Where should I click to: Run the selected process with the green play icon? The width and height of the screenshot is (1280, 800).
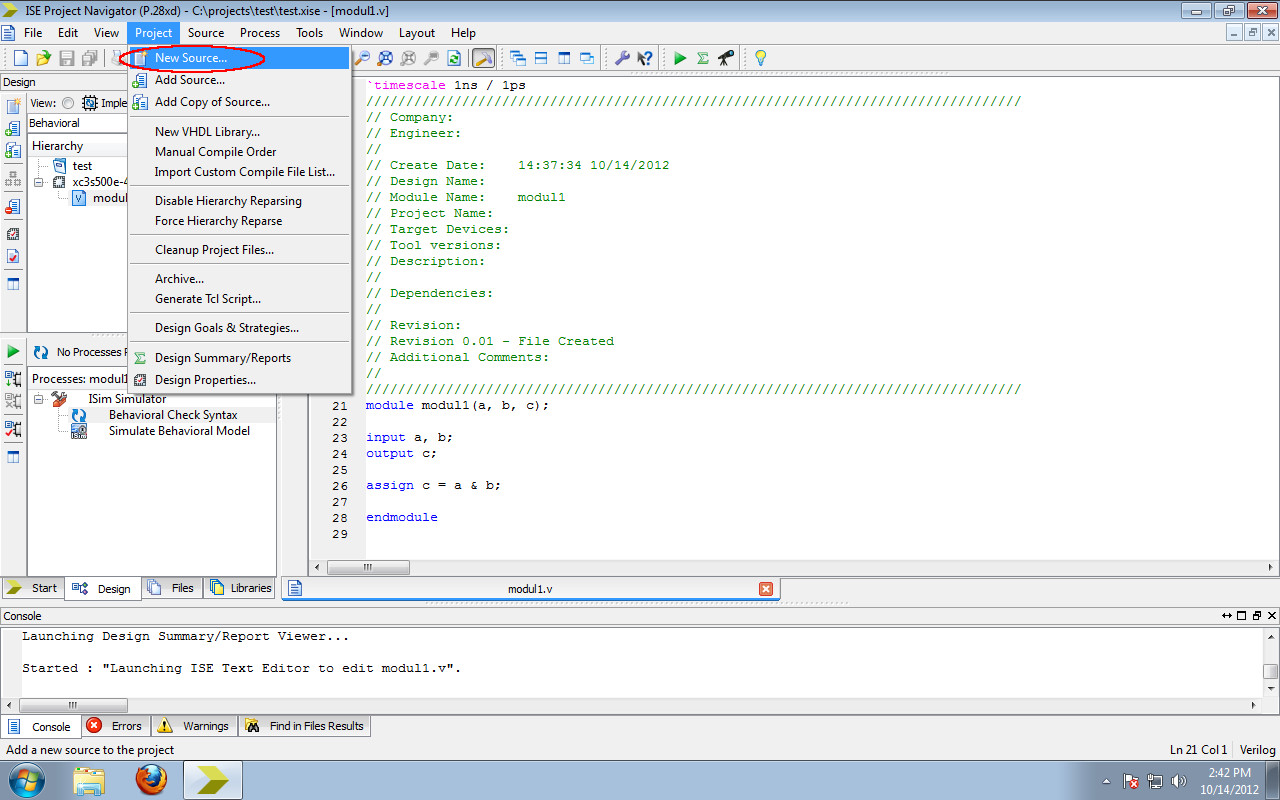(679, 58)
